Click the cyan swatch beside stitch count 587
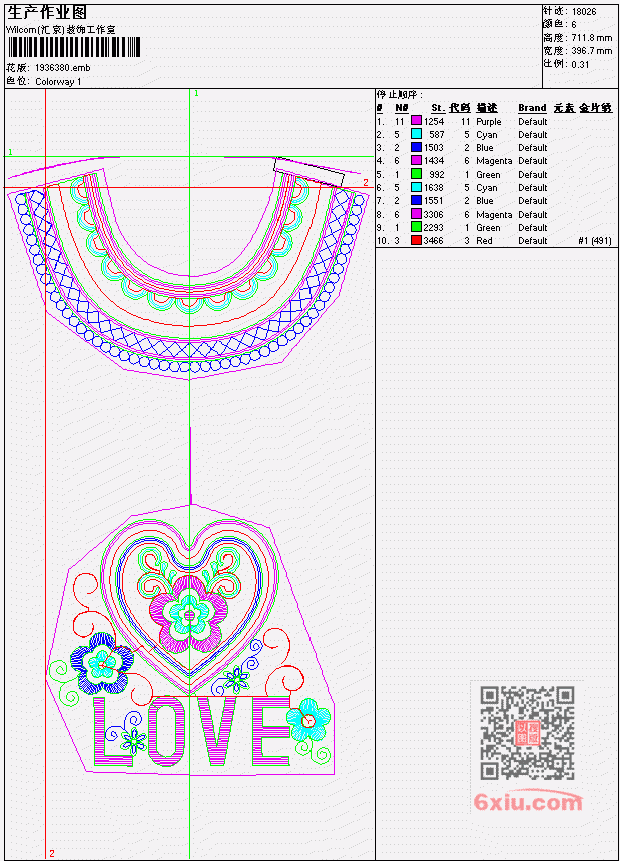This screenshot has height=861, width=620. pyautogui.click(x=416, y=134)
